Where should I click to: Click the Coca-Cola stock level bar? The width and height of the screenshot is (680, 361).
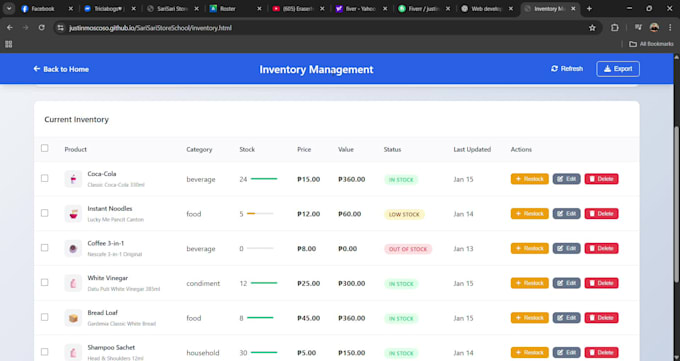(x=264, y=179)
